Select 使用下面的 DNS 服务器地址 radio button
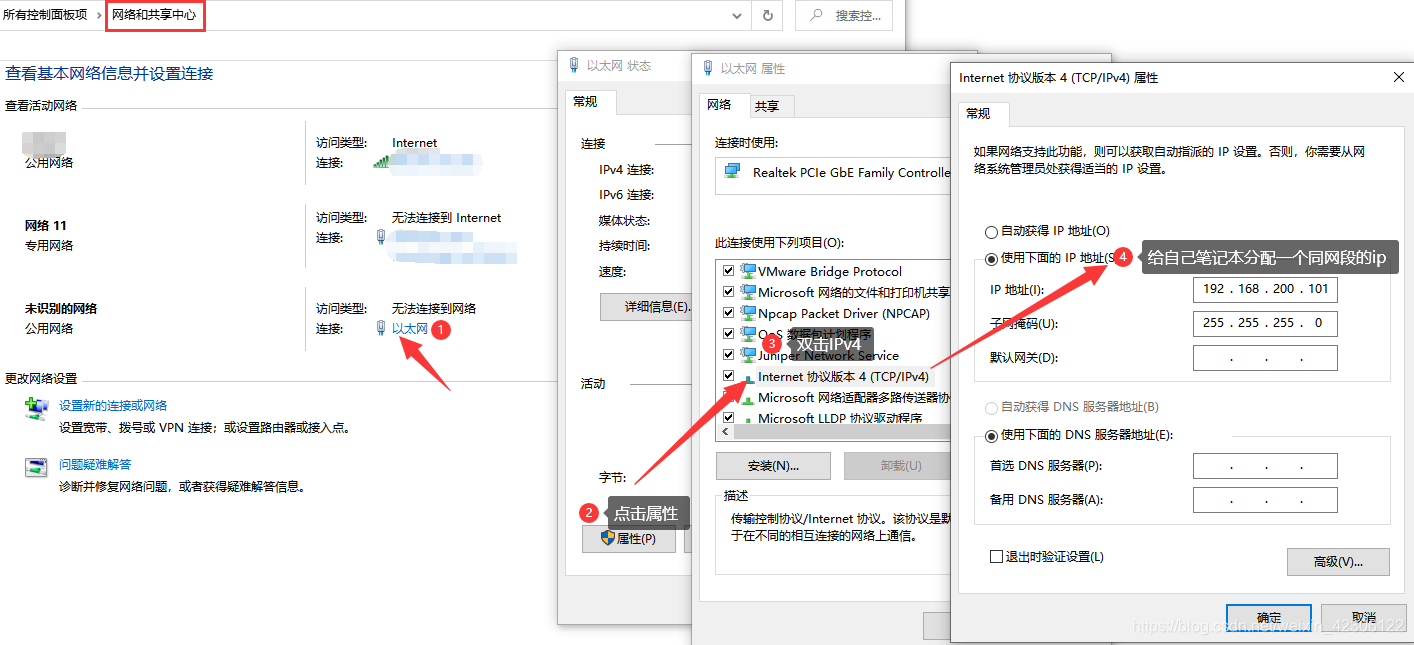1414x645 pixels. [x=991, y=435]
